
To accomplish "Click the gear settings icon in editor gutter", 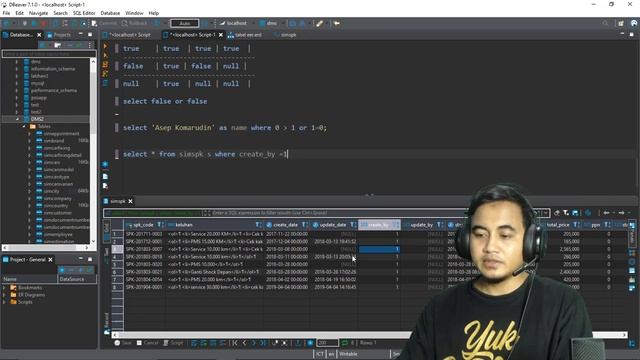I will [105, 164].
